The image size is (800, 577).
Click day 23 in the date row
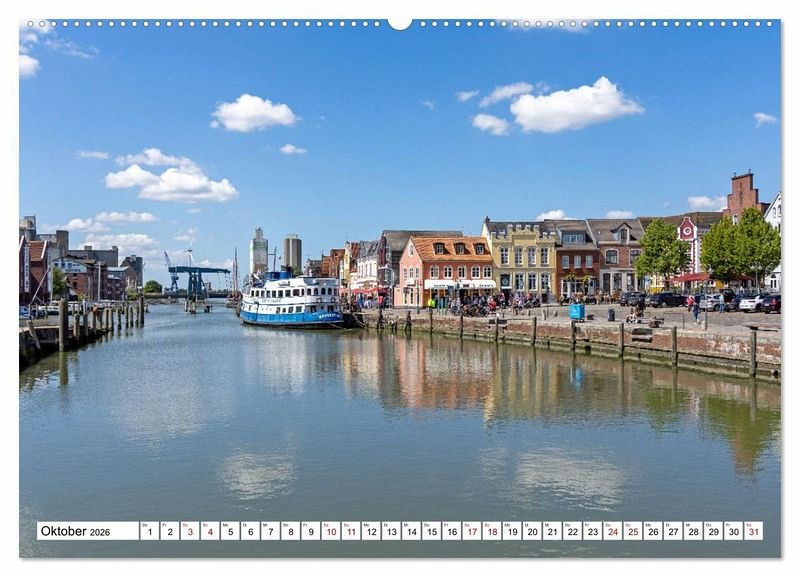593,531
